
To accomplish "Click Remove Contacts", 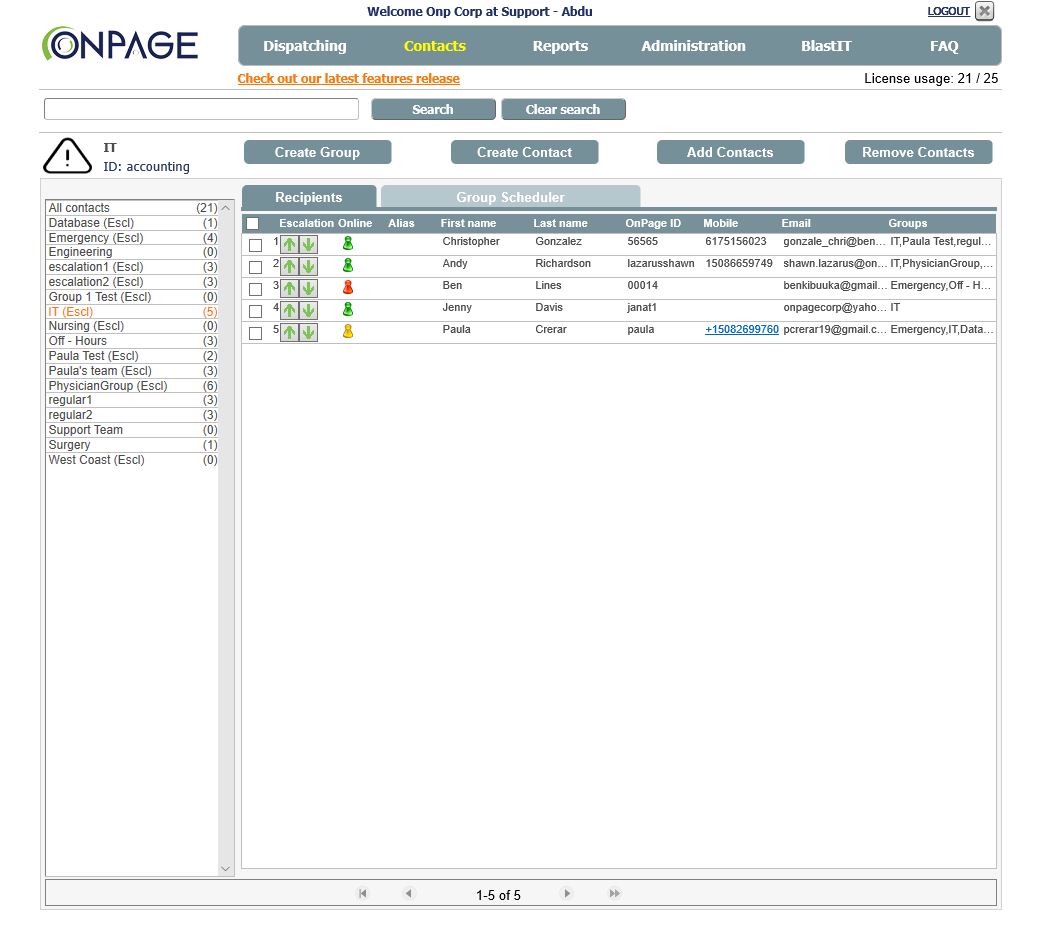I will coord(918,152).
